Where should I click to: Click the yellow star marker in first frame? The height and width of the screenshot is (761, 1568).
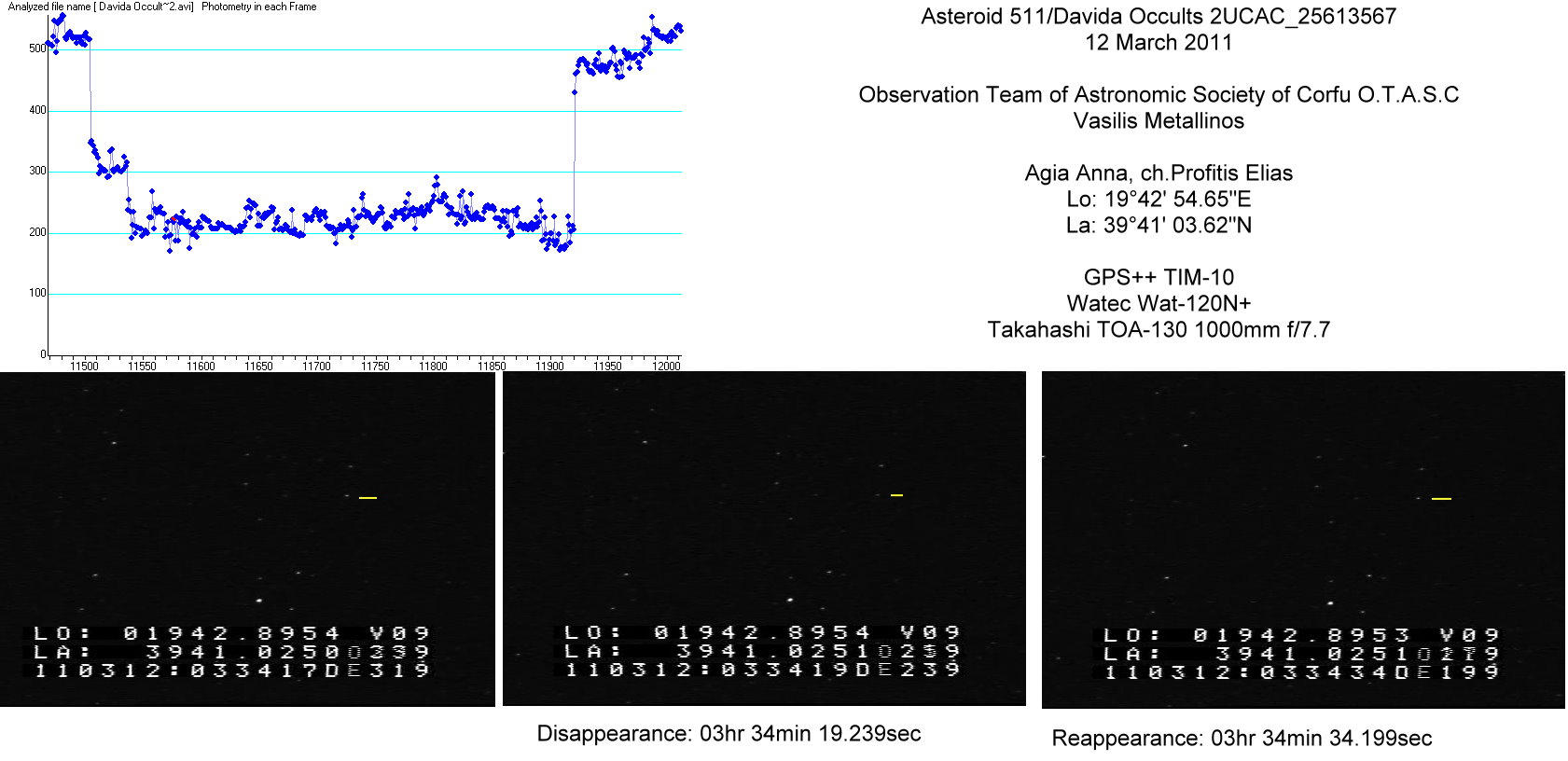(x=368, y=498)
